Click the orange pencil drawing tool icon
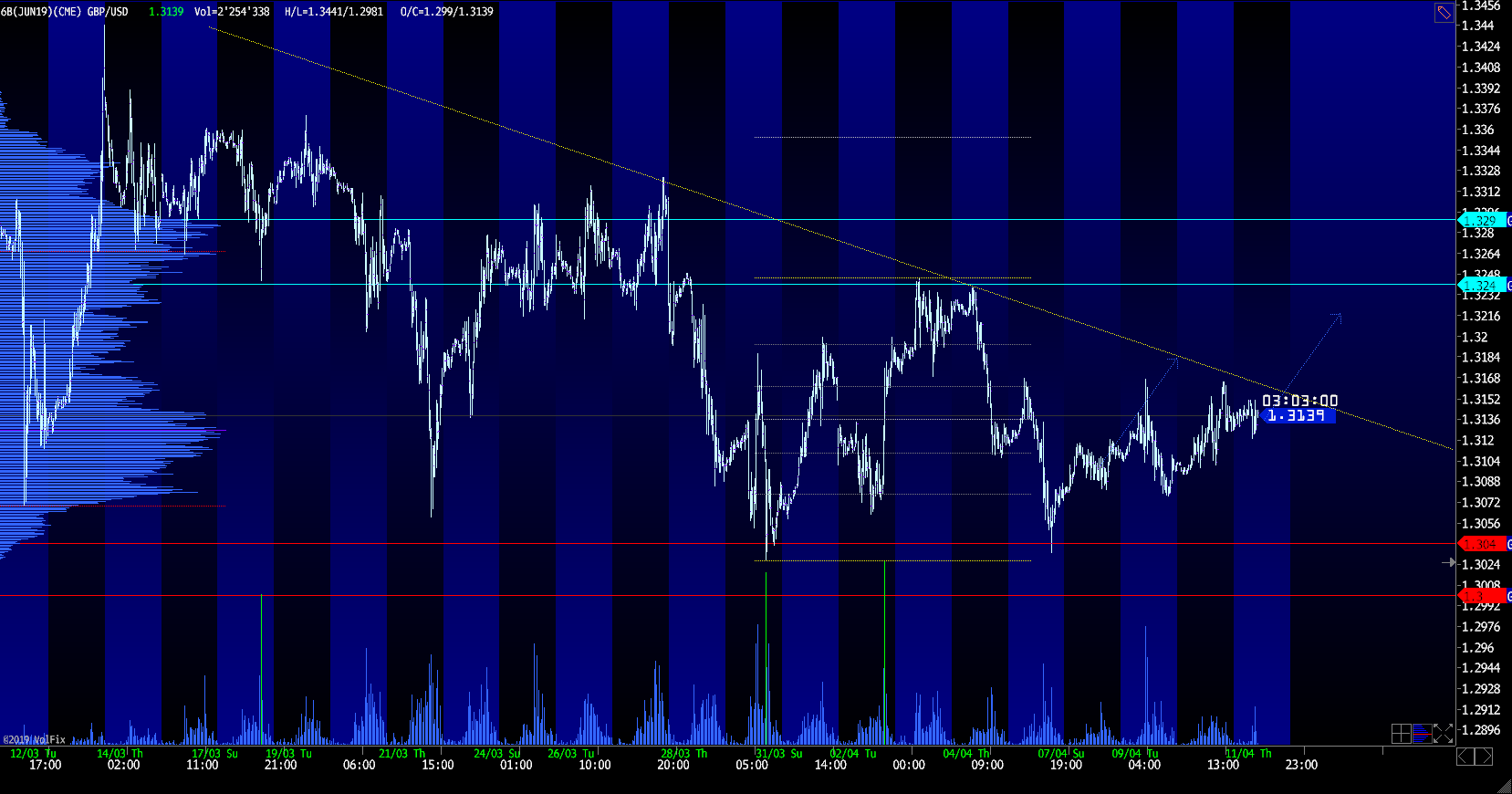 [x=1444, y=13]
